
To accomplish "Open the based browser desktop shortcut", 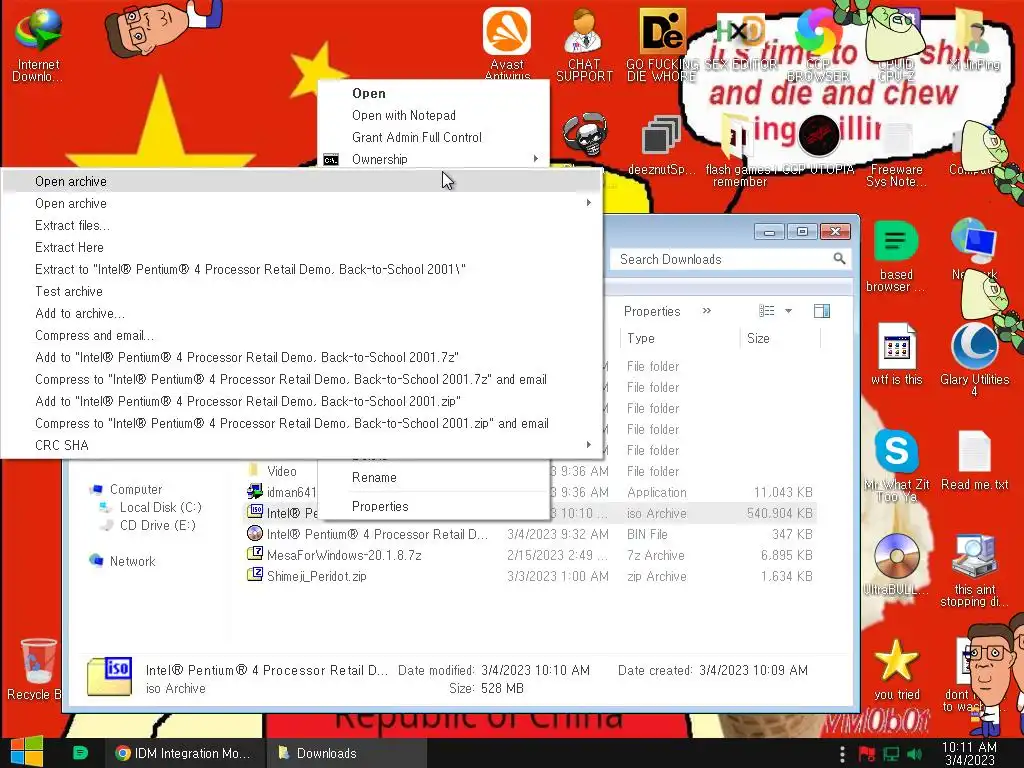I will coord(896,256).
